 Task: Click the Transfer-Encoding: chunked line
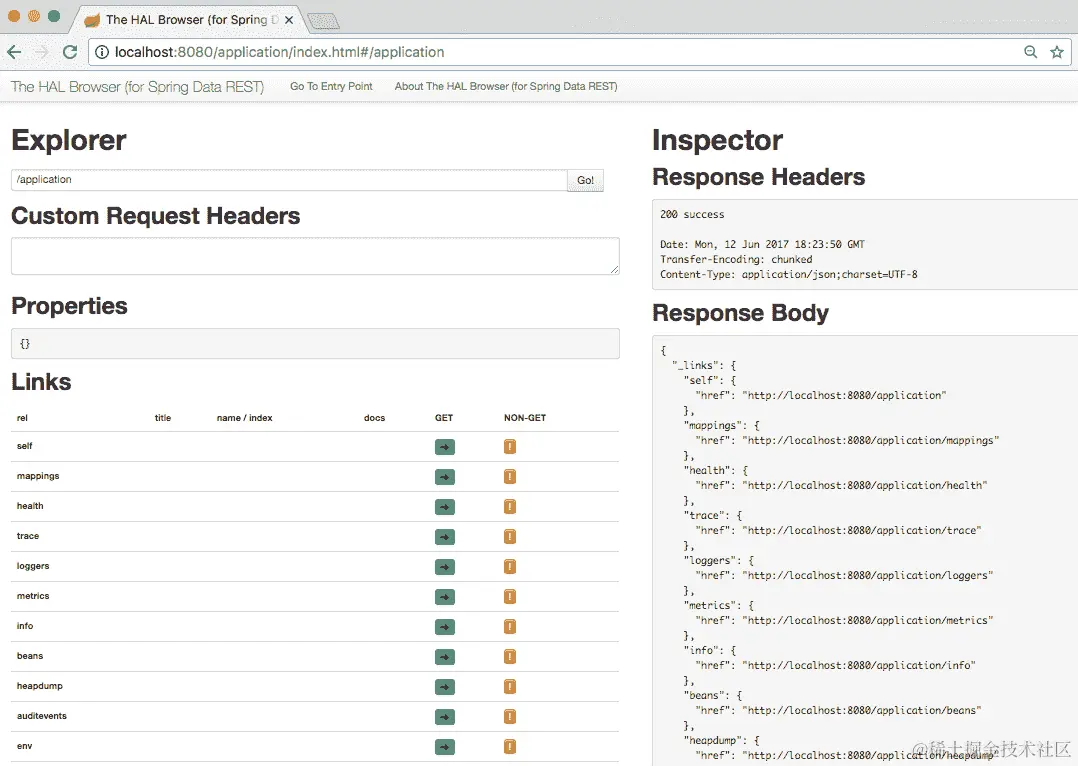tap(736, 259)
